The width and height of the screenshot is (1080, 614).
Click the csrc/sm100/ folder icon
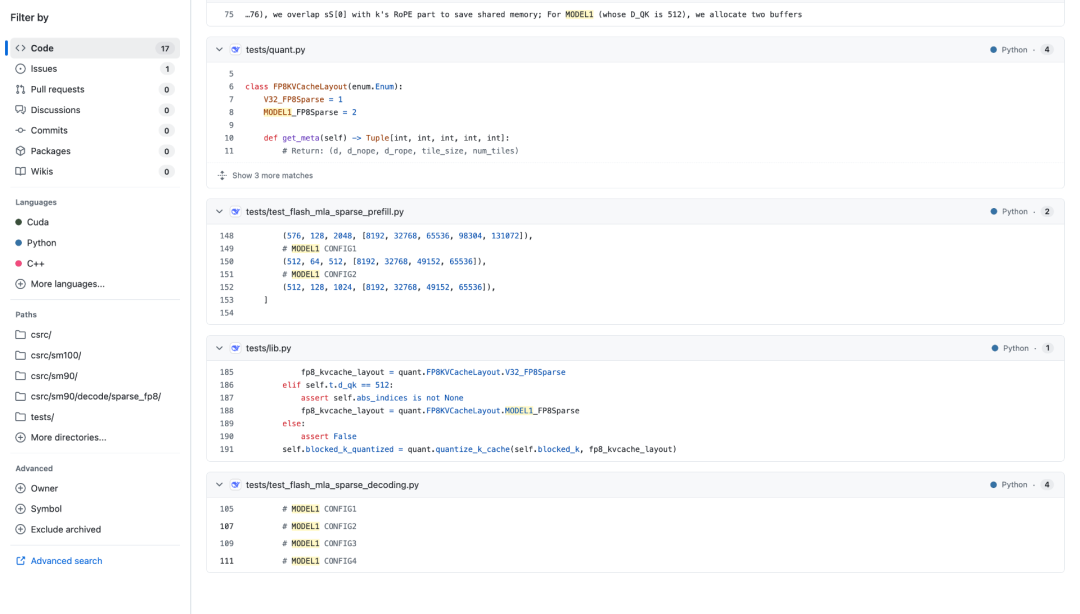pos(21,355)
